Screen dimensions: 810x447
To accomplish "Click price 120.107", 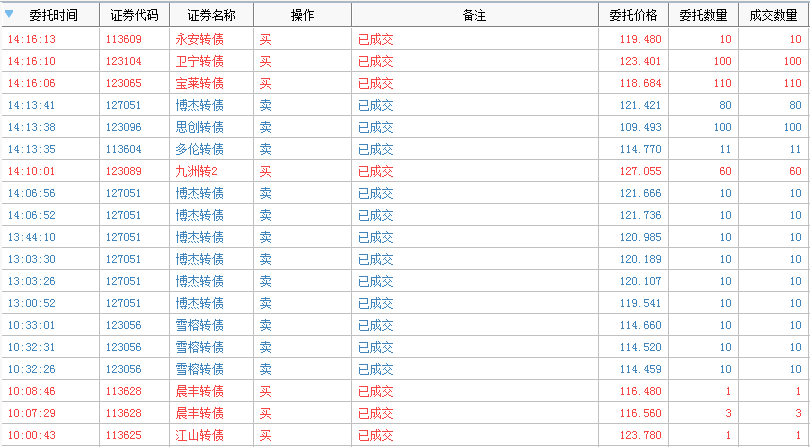I will click(x=641, y=281).
